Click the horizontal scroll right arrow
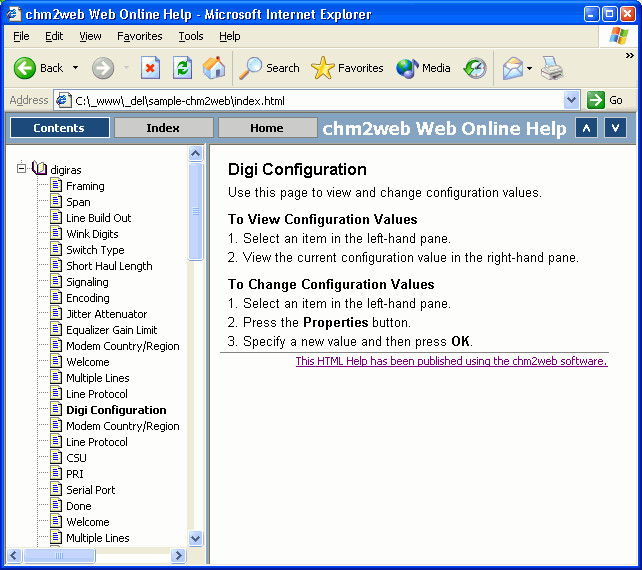This screenshot has width=642, height=570. [179, 556]
